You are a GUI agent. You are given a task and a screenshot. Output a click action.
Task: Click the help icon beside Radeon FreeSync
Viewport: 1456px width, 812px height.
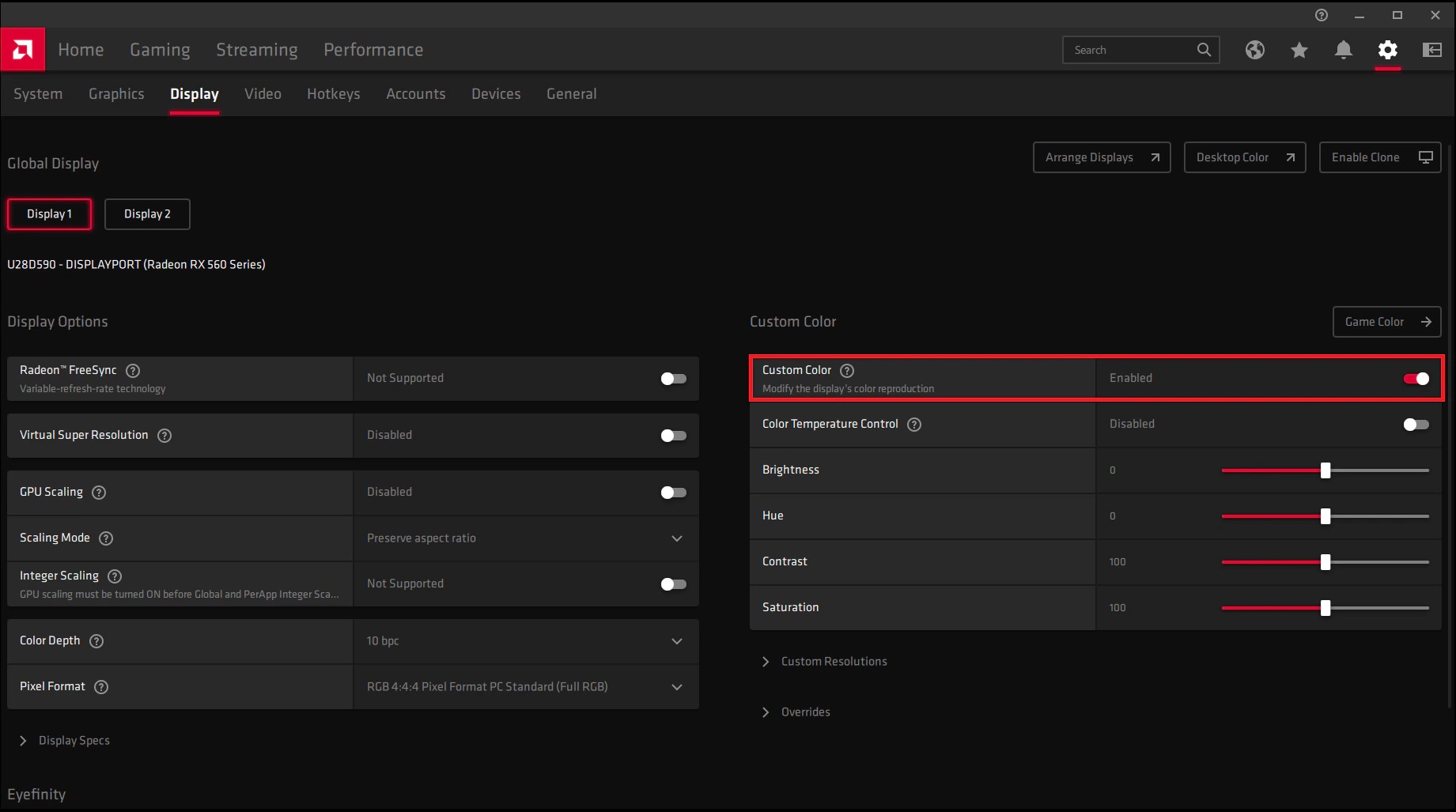click(133, 371)
